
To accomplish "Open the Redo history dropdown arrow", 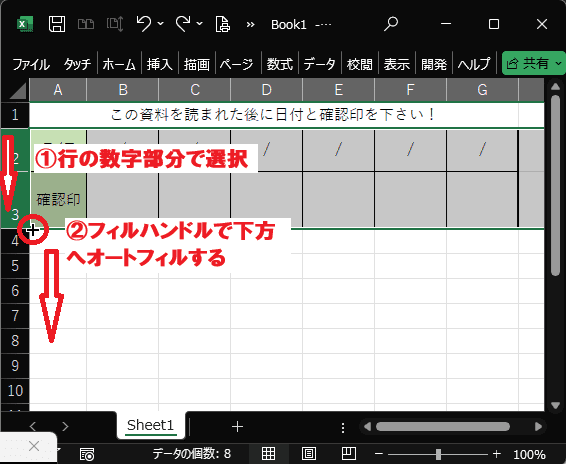I will 199,24.
